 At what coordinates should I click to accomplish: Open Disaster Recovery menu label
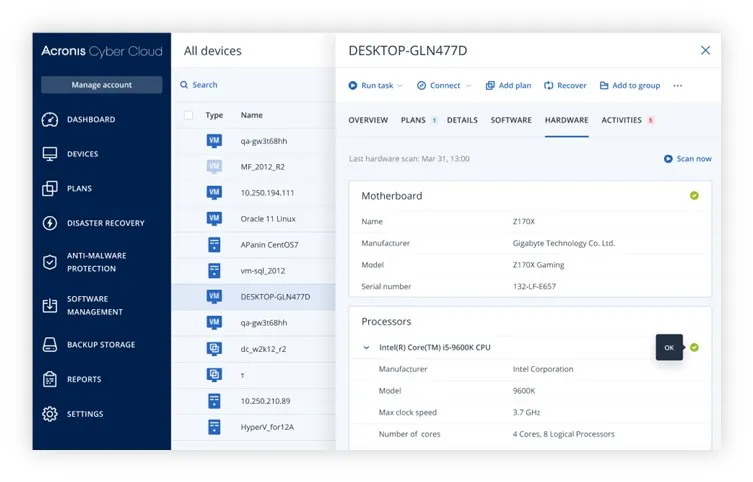tap(106, 223)
